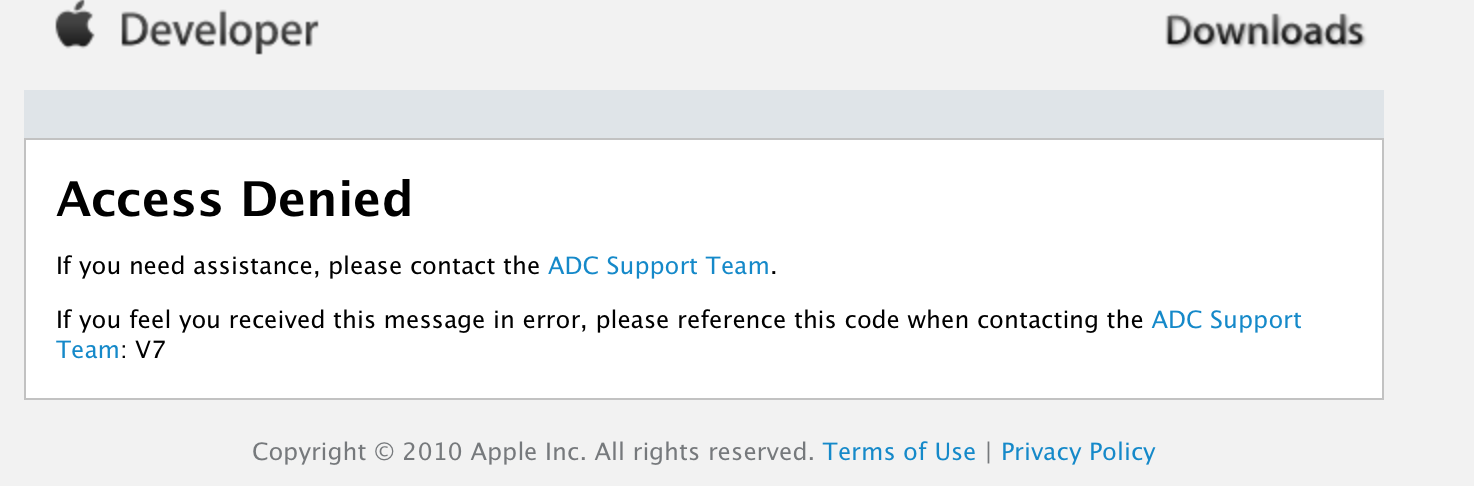The width and height of the screenshot is (1474, 486).
Task: Open the Terms of Use link
Action: [x=899, y=452]
